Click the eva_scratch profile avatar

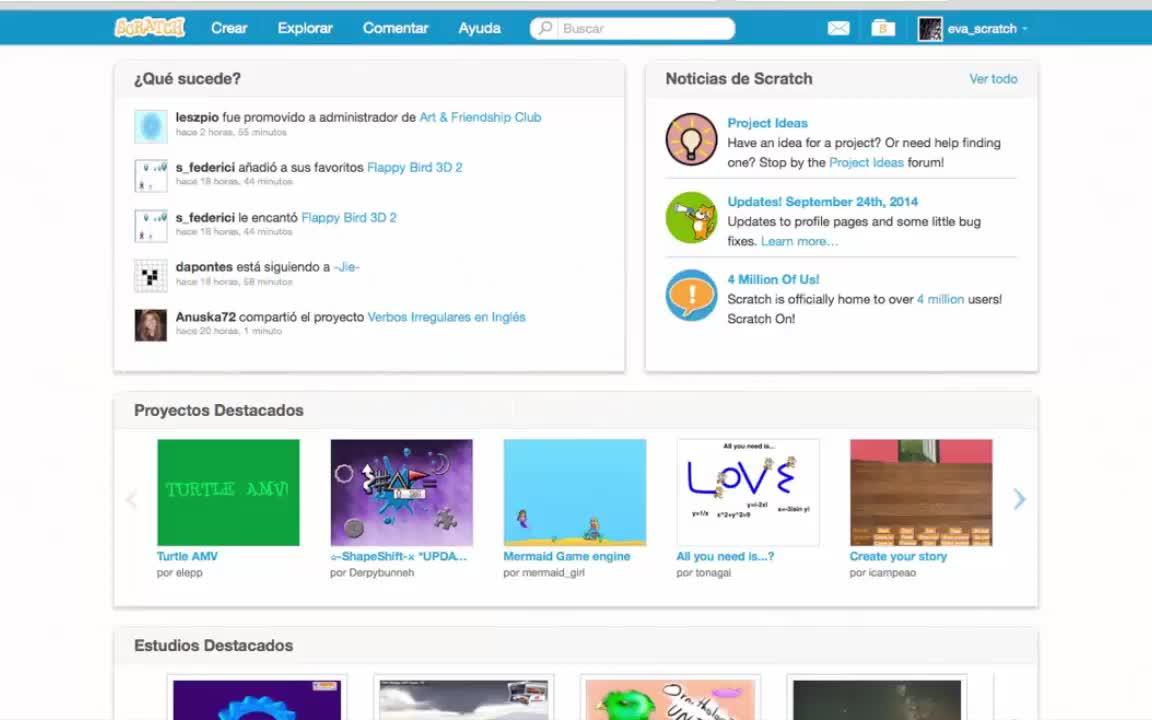coord(930,29)
